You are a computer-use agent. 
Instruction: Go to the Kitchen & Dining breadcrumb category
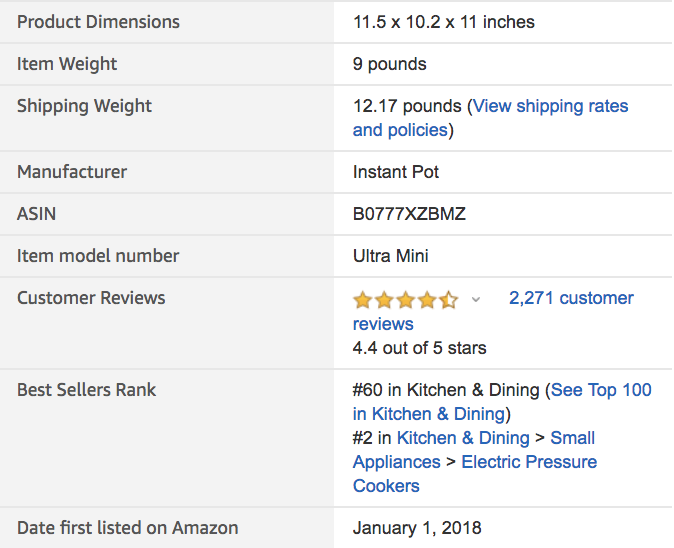pyautogui.click(x=463, y=438)
